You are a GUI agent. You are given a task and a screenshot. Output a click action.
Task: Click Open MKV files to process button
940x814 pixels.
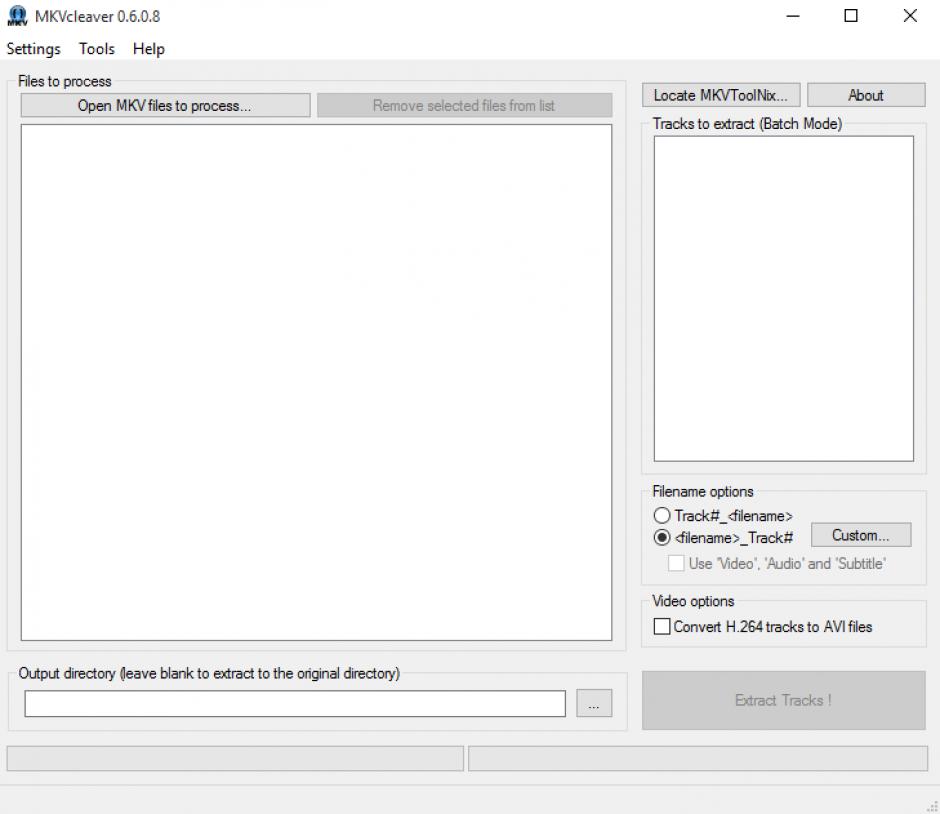click(x=165, y=105)
